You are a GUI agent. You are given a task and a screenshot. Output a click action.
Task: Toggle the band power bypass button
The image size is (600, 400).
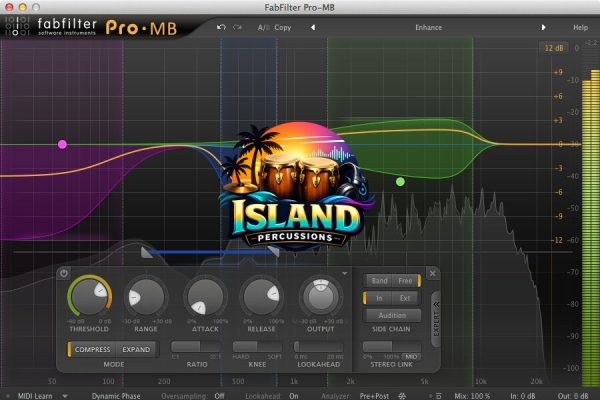point(64,273)
